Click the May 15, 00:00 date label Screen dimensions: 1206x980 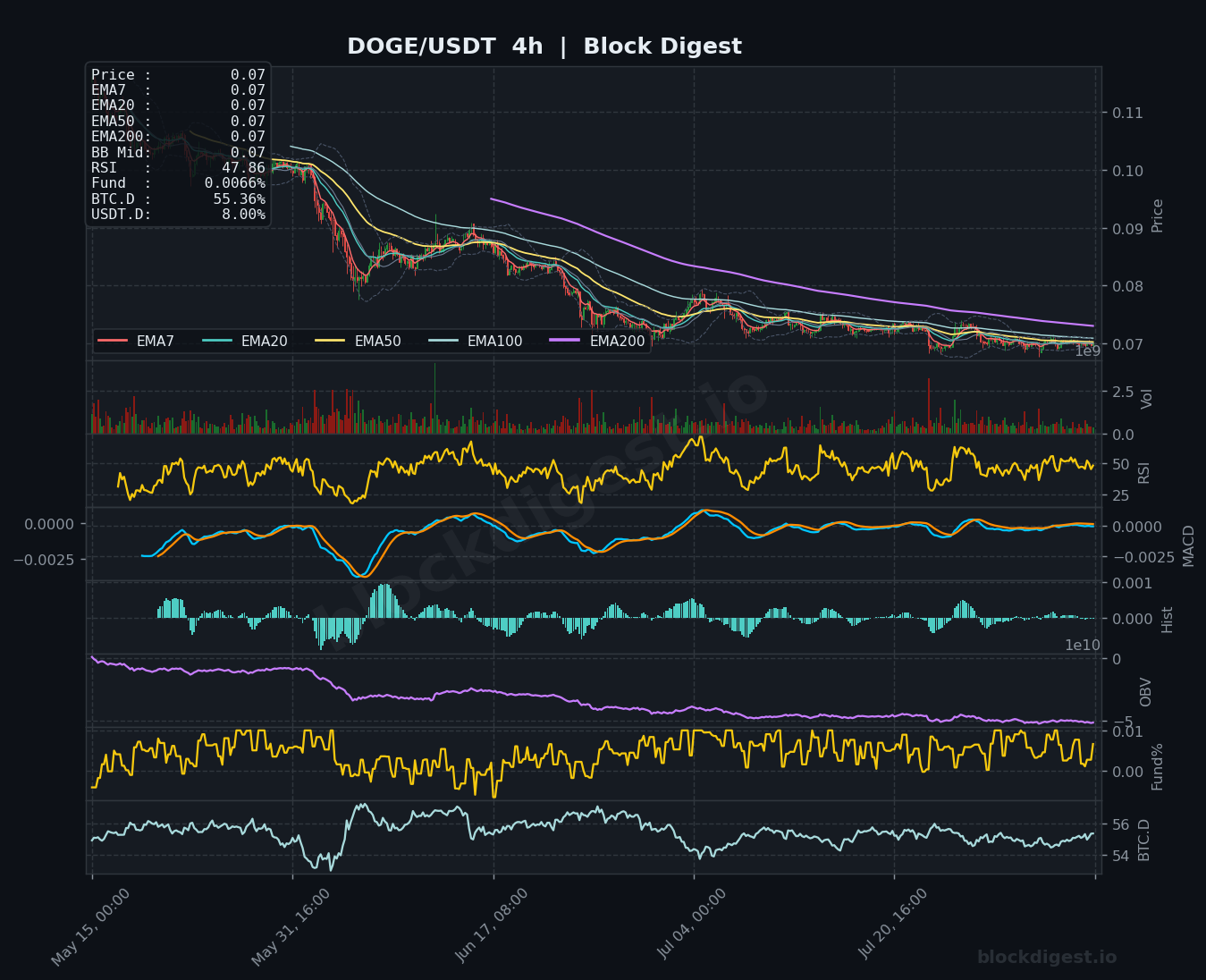(90, 927)
